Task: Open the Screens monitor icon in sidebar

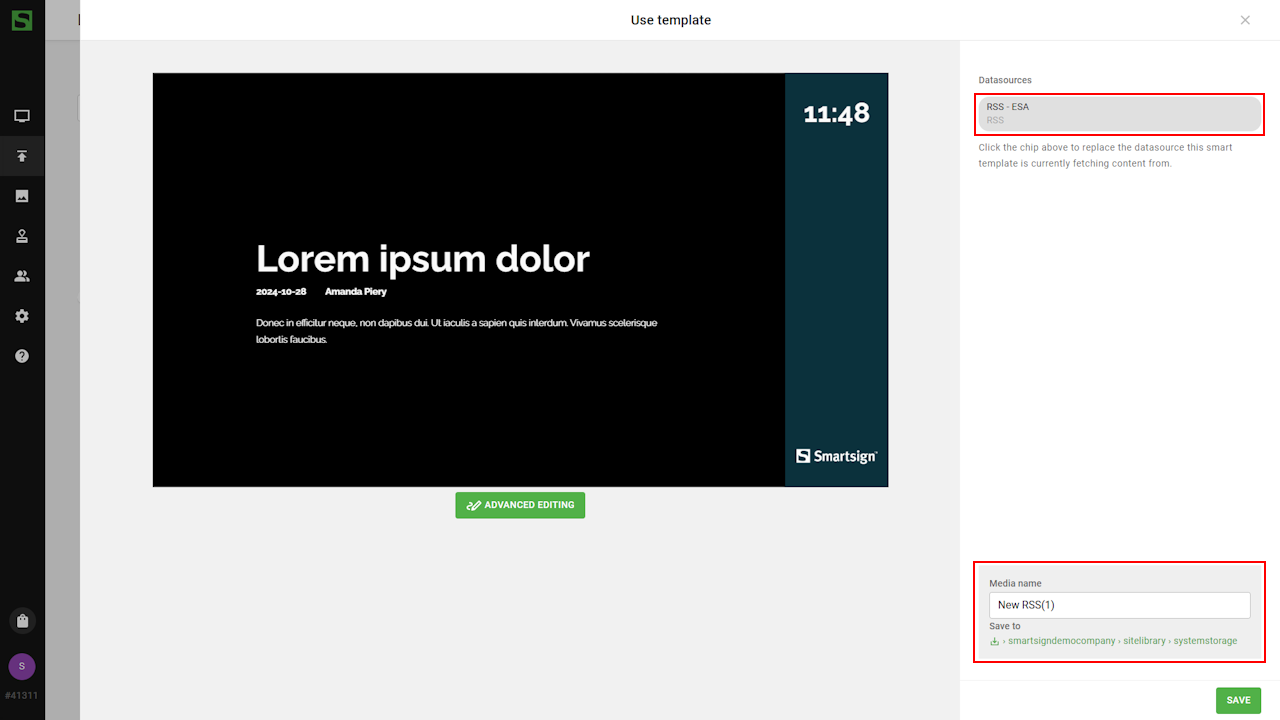Action: pyautogui.click(x=22, y=116)
